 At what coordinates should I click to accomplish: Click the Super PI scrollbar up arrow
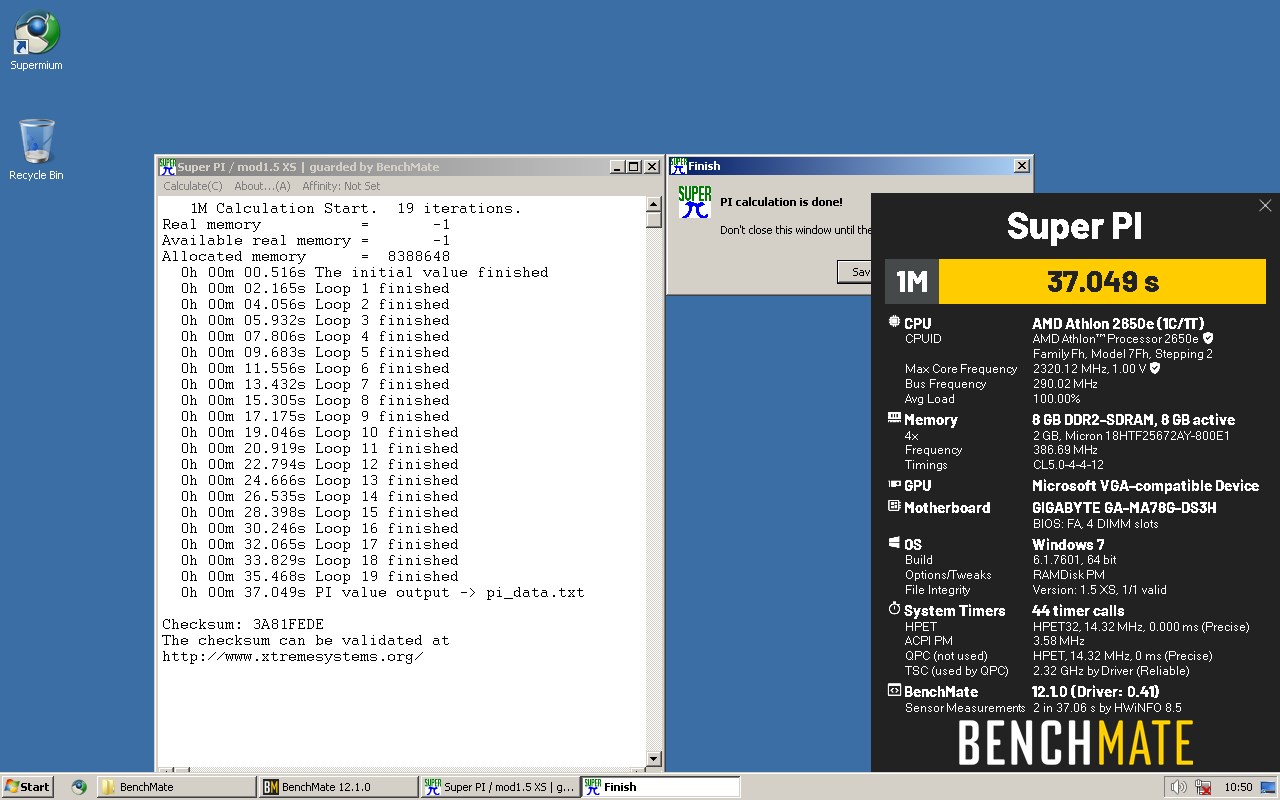(654, 204)
